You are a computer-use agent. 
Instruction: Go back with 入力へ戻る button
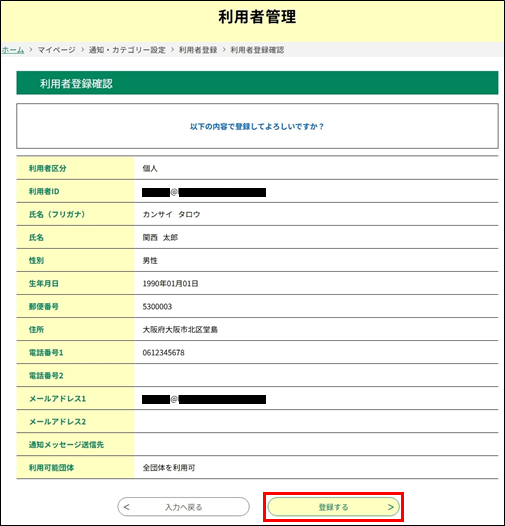point(184,507)
